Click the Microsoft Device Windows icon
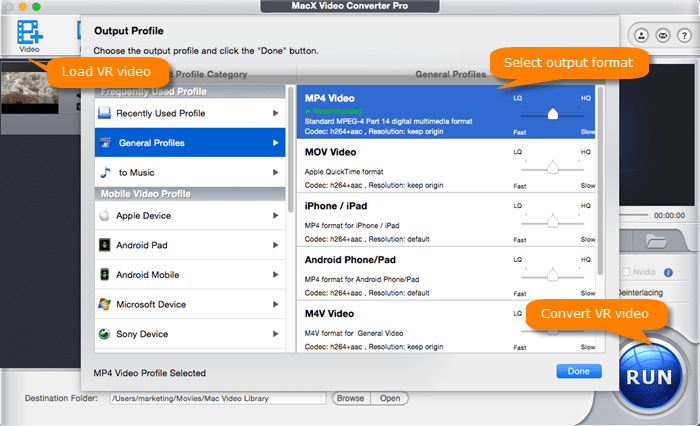Image resolution: width=700 pixels, height=426 pixels. 104,304
